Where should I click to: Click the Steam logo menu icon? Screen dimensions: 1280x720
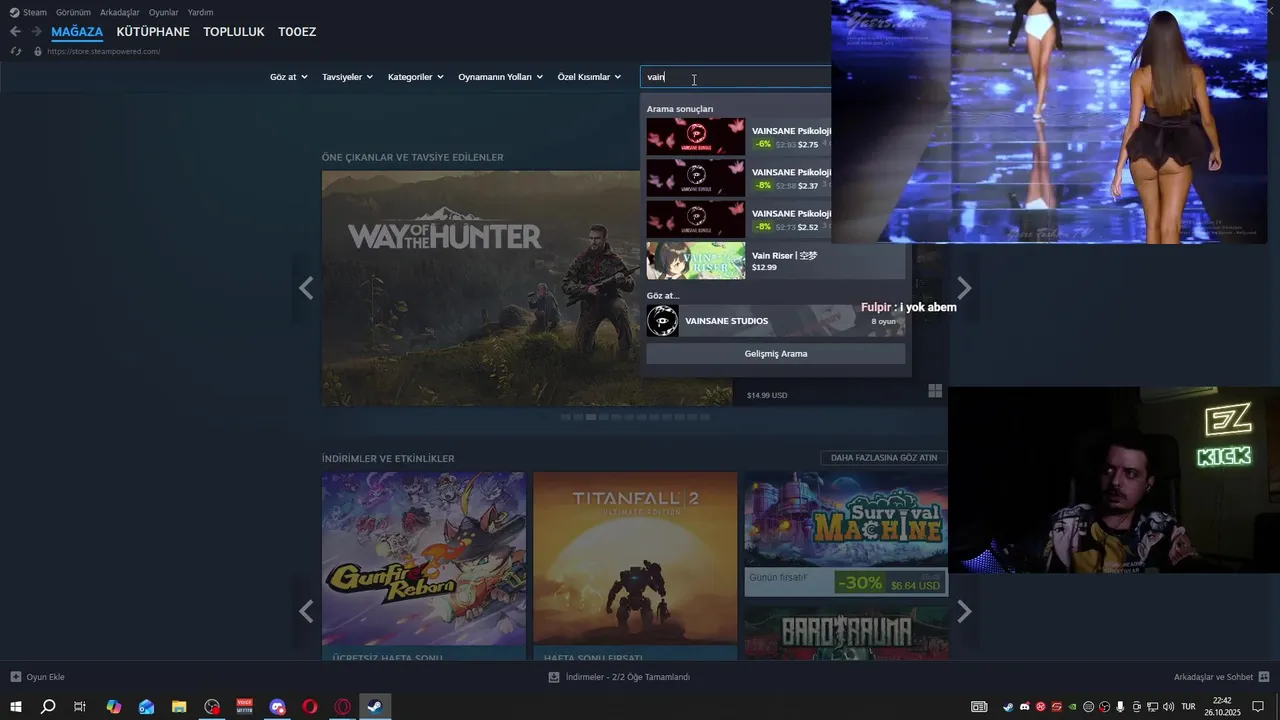point(14,12)
